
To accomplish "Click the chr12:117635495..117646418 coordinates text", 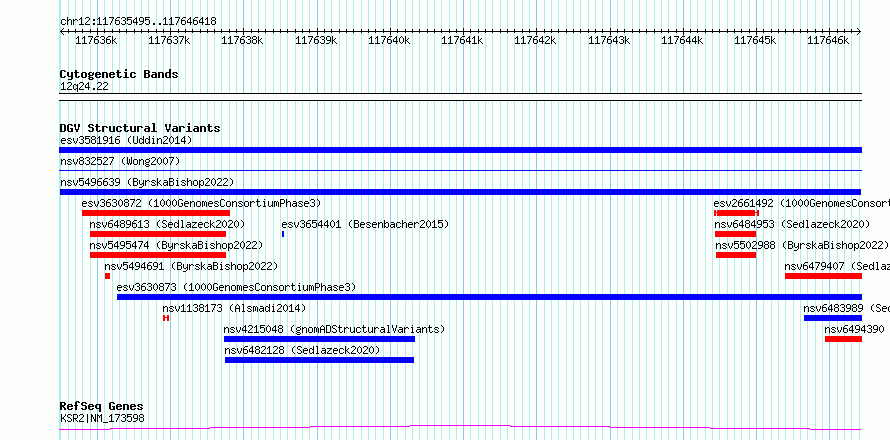I will point(138,22).
